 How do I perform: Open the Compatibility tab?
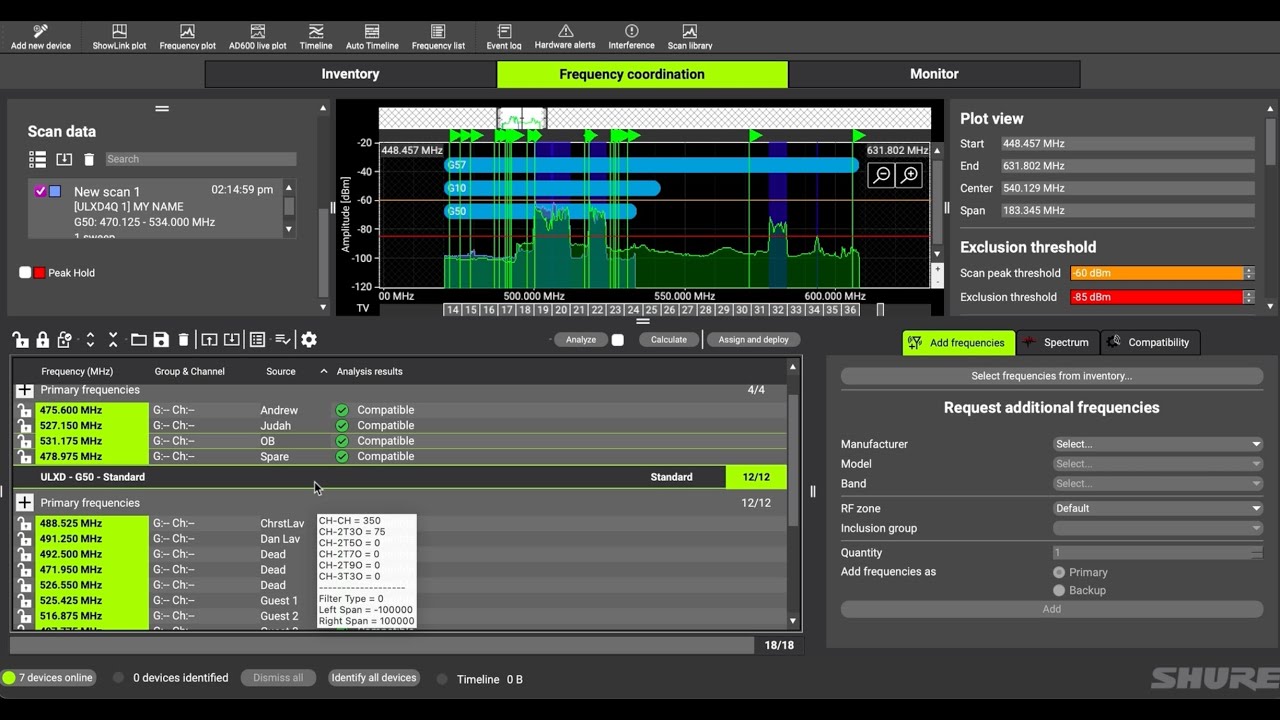click(1150, 343)
